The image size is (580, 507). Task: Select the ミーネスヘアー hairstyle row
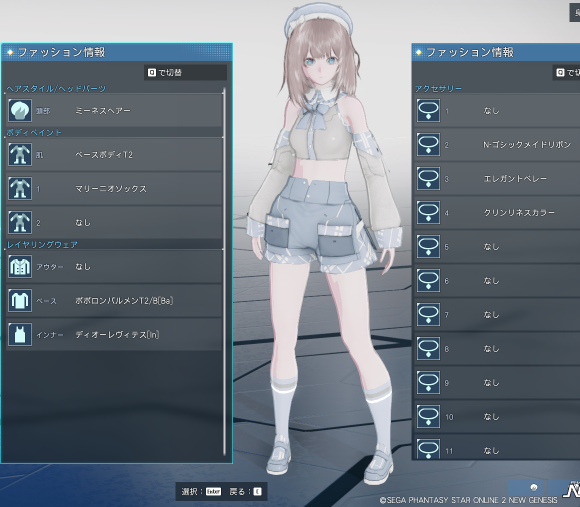click(x=114, y=111)
